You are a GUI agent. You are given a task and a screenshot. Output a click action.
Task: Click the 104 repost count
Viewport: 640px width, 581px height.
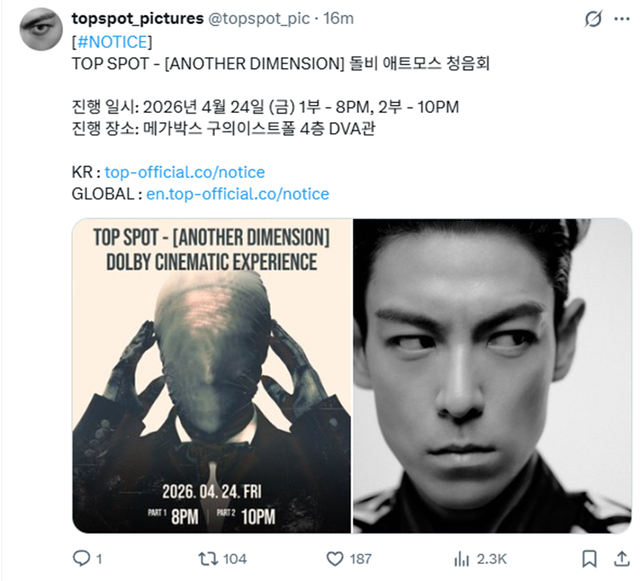tap(235, 559)
